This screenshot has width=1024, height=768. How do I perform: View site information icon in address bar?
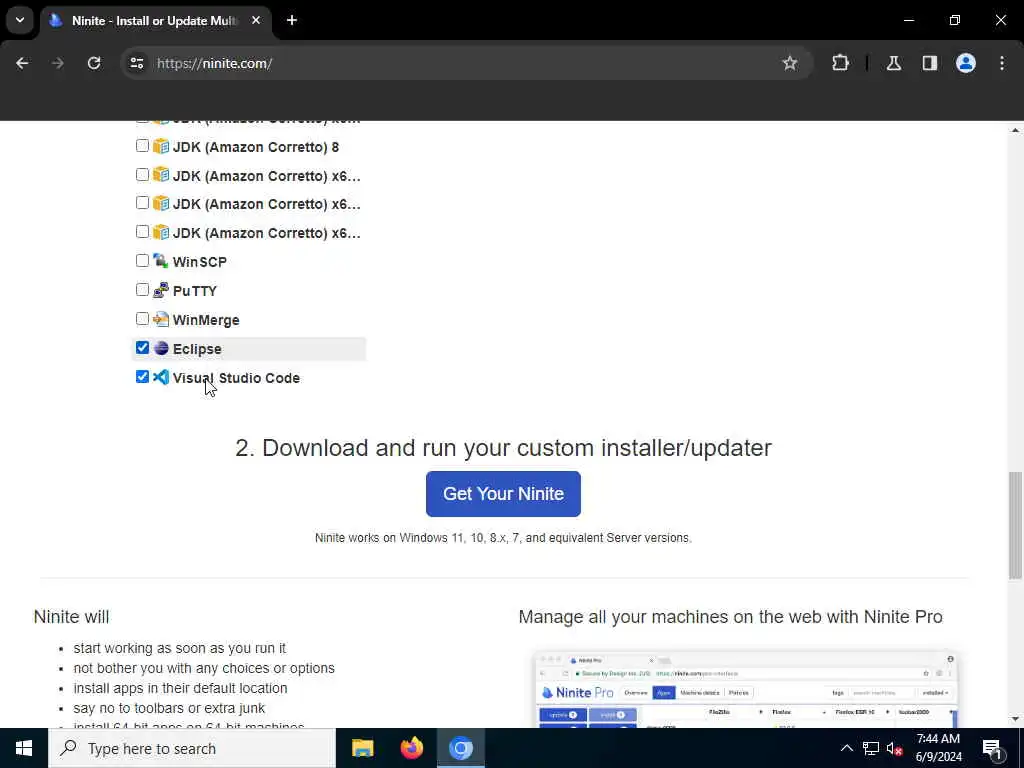[x=136, y=63]
